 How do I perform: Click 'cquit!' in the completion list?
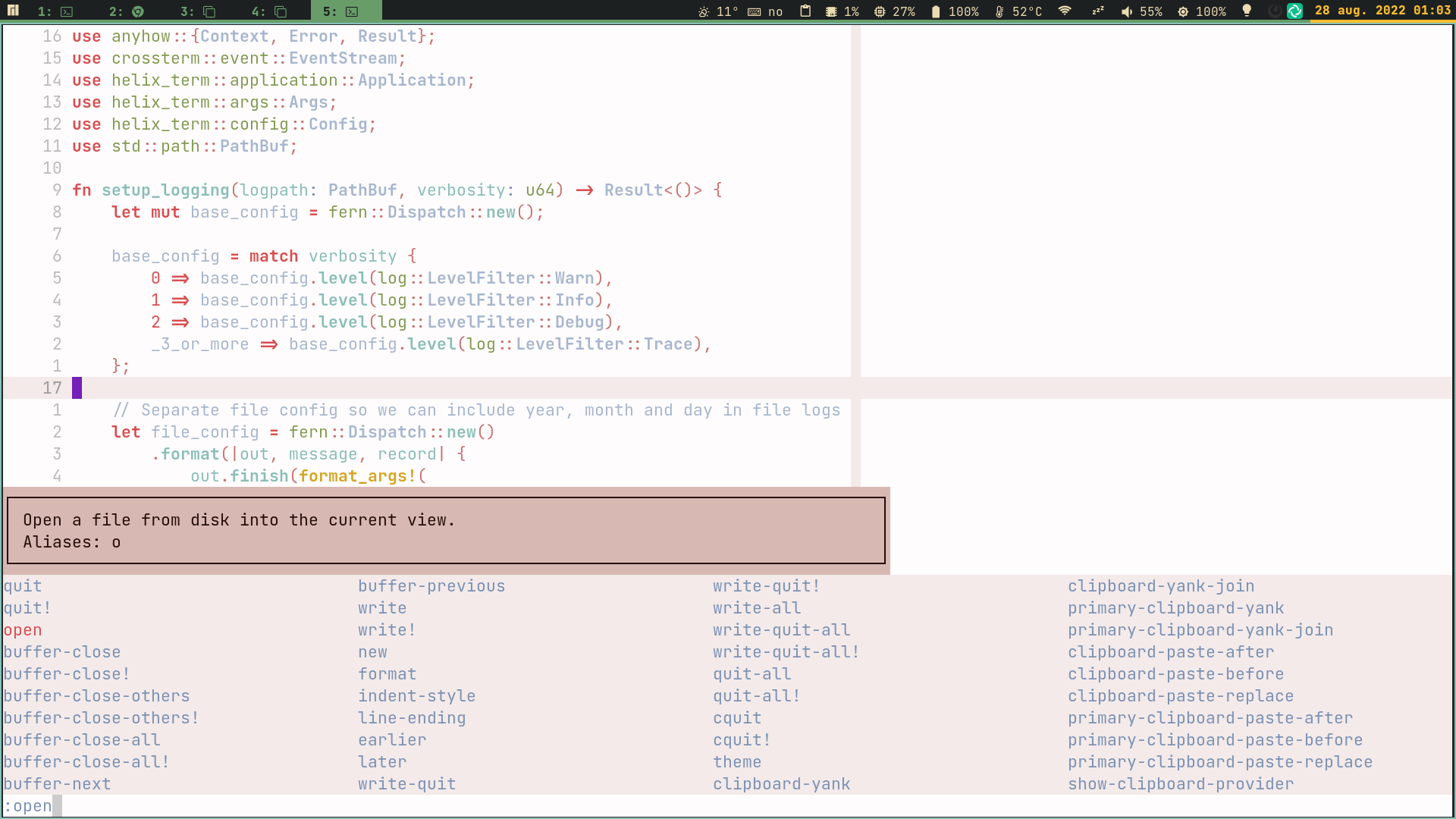742,740
